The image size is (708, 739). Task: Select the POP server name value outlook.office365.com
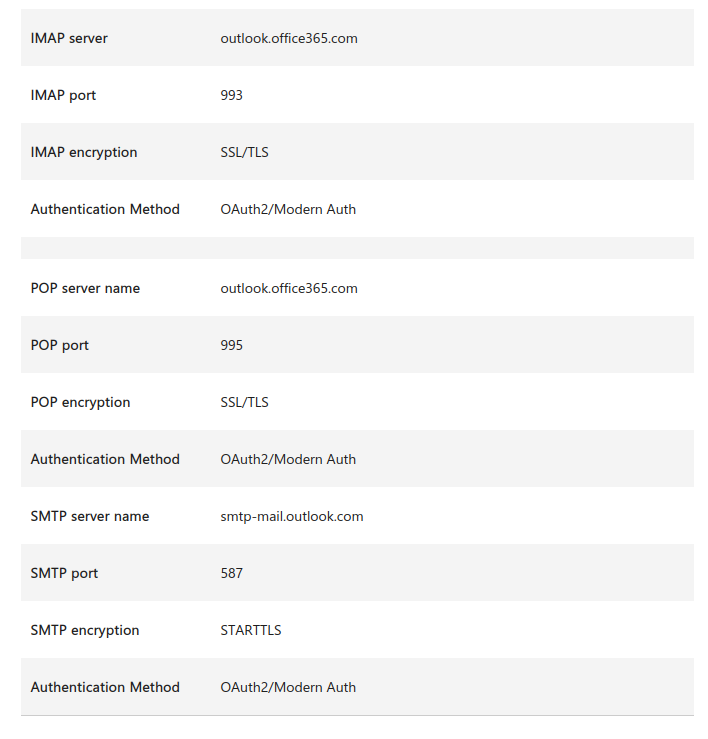[289, 288]
